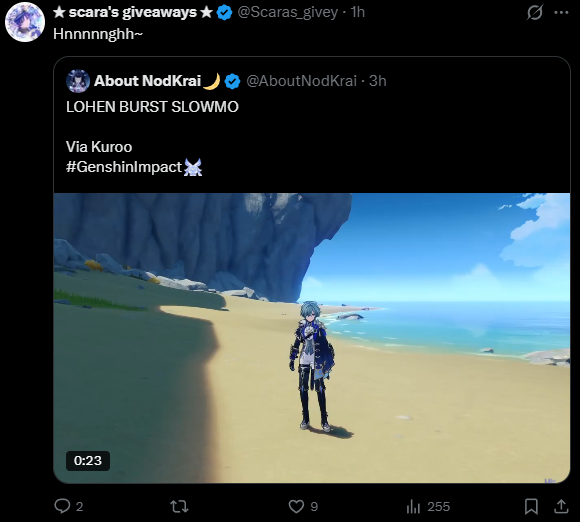Bookmark this post
This screenshot has width=580, height=522.
point(531,506)
